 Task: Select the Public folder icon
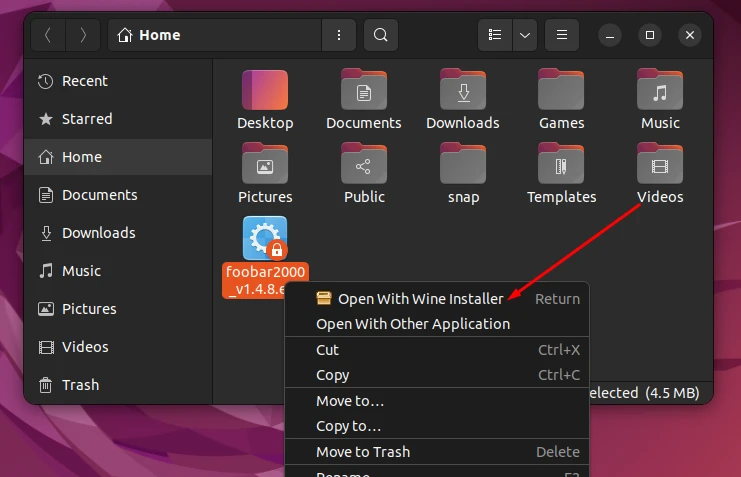click(364, 164)
